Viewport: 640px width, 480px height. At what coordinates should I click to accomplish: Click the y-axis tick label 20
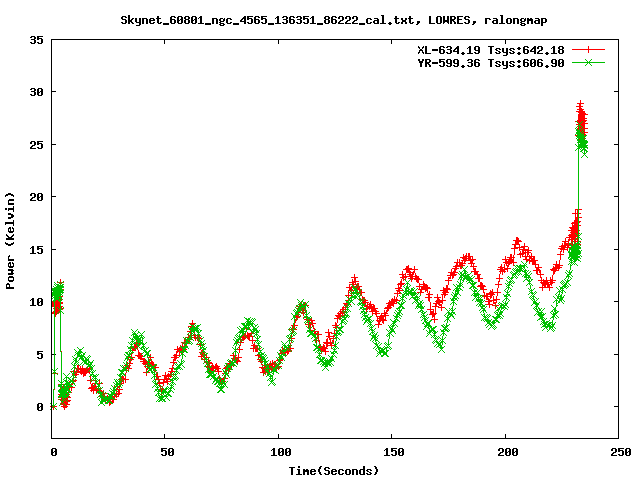[36, 197]
